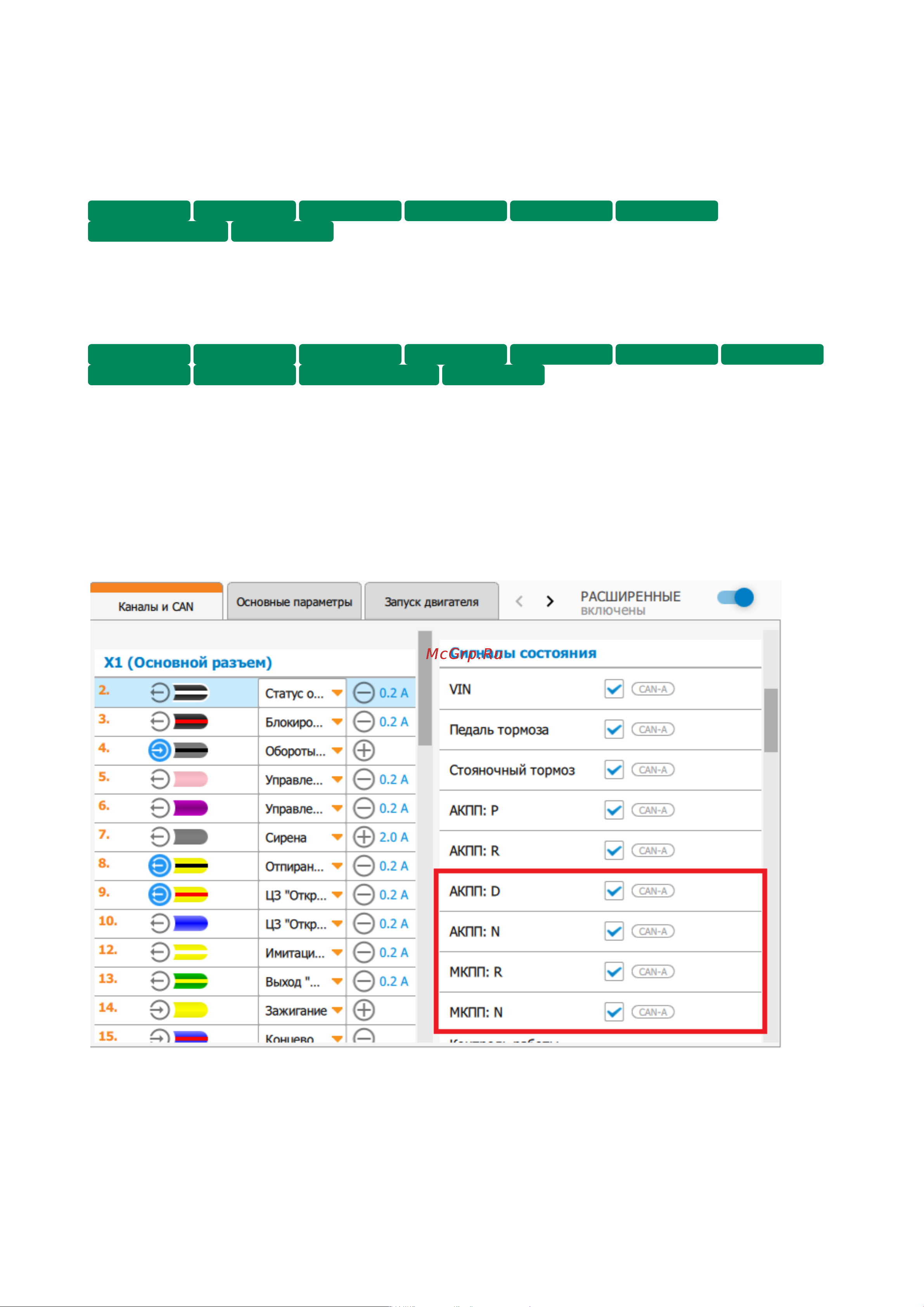
Task: Select pink wire on channel 5
Action: pos(191,779)
